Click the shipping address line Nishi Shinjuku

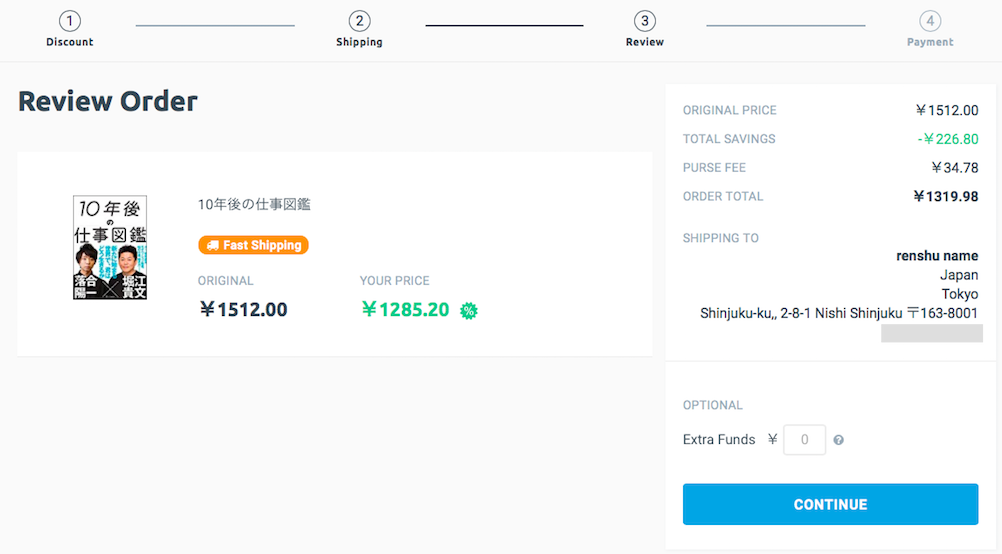(x=838, y=314)
